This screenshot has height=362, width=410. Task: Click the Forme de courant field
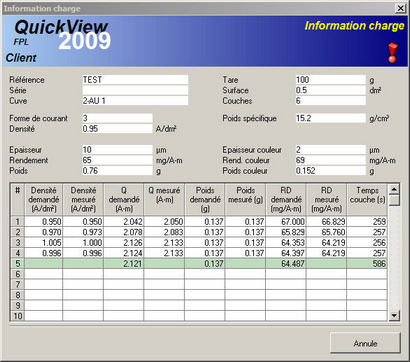click(117, 118)
